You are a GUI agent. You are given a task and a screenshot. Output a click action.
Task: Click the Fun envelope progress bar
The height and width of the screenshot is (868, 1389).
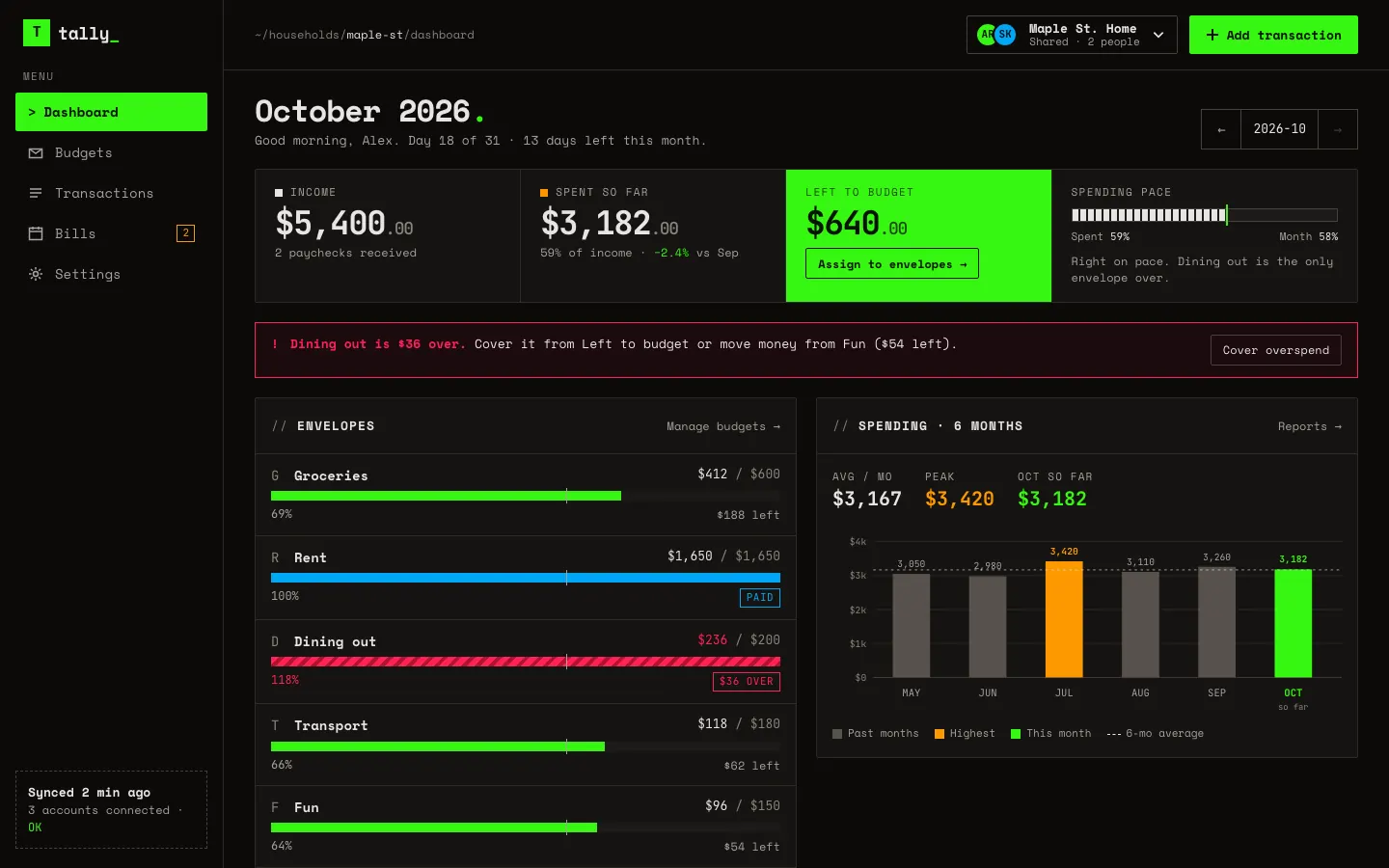pos(526,827)
